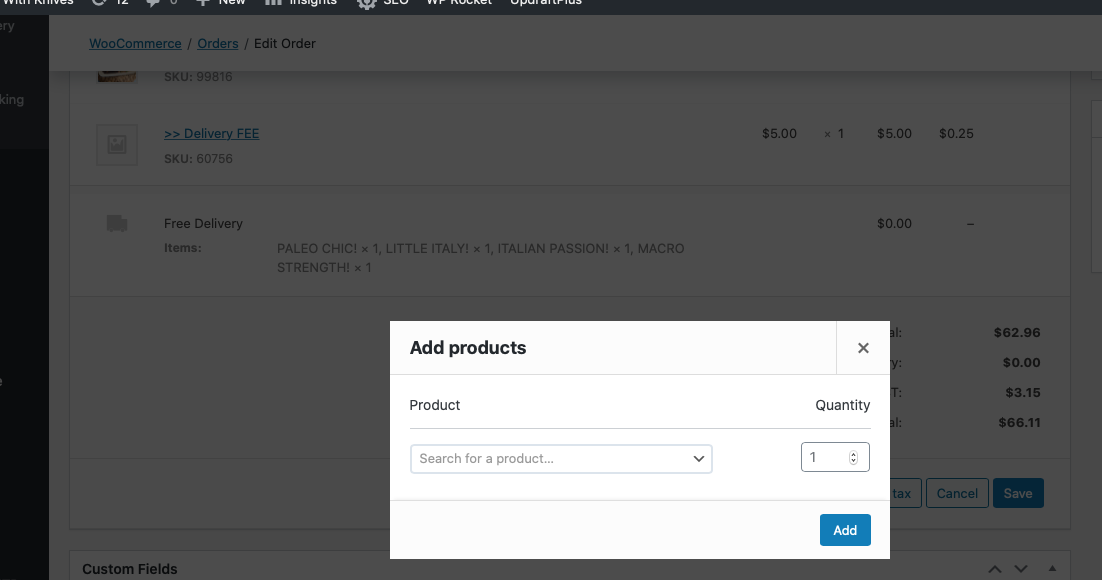Open the Delivery FEE product link

[x=211, y=134]
